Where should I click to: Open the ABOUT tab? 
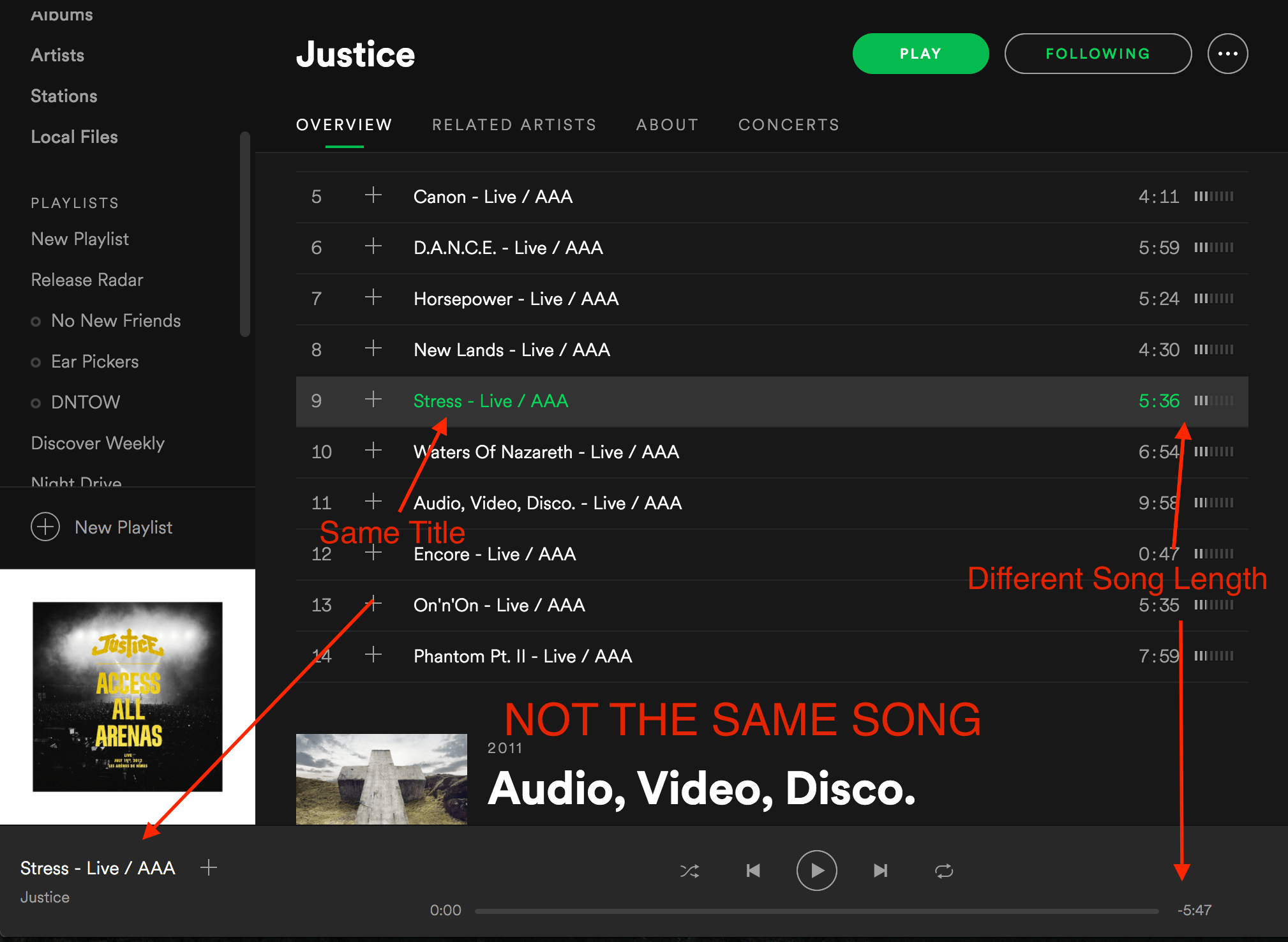(667, 124)
